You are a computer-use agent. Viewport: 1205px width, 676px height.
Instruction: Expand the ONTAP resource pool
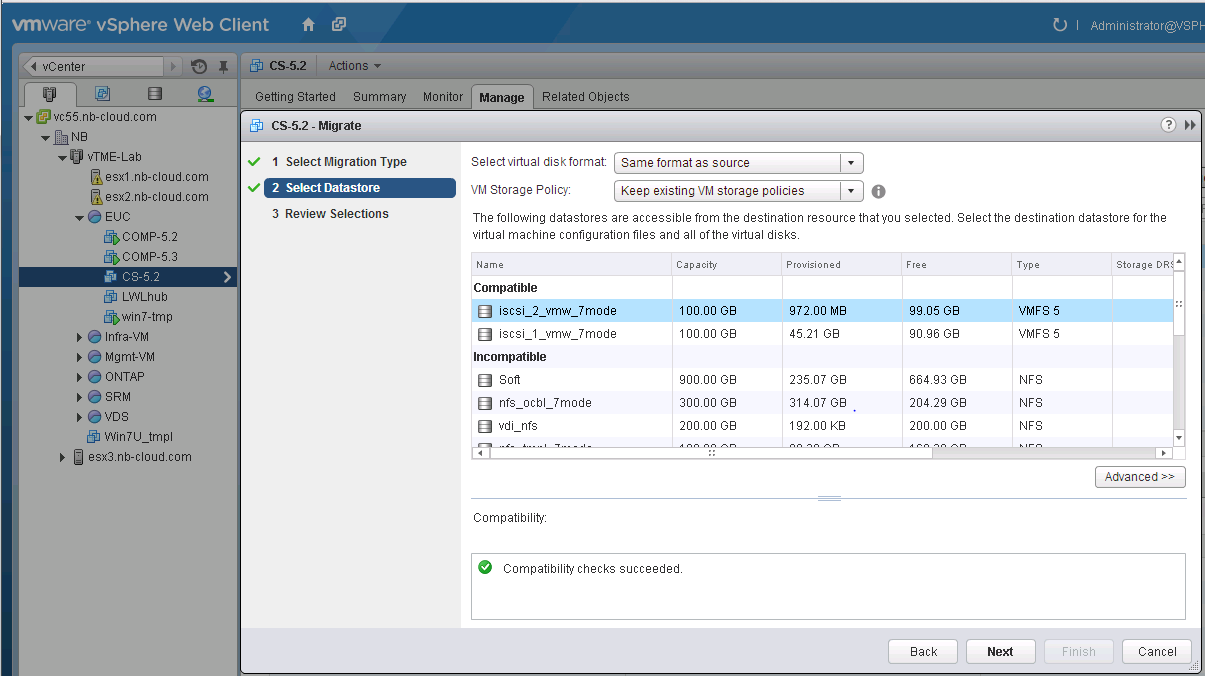coord(79,377)
